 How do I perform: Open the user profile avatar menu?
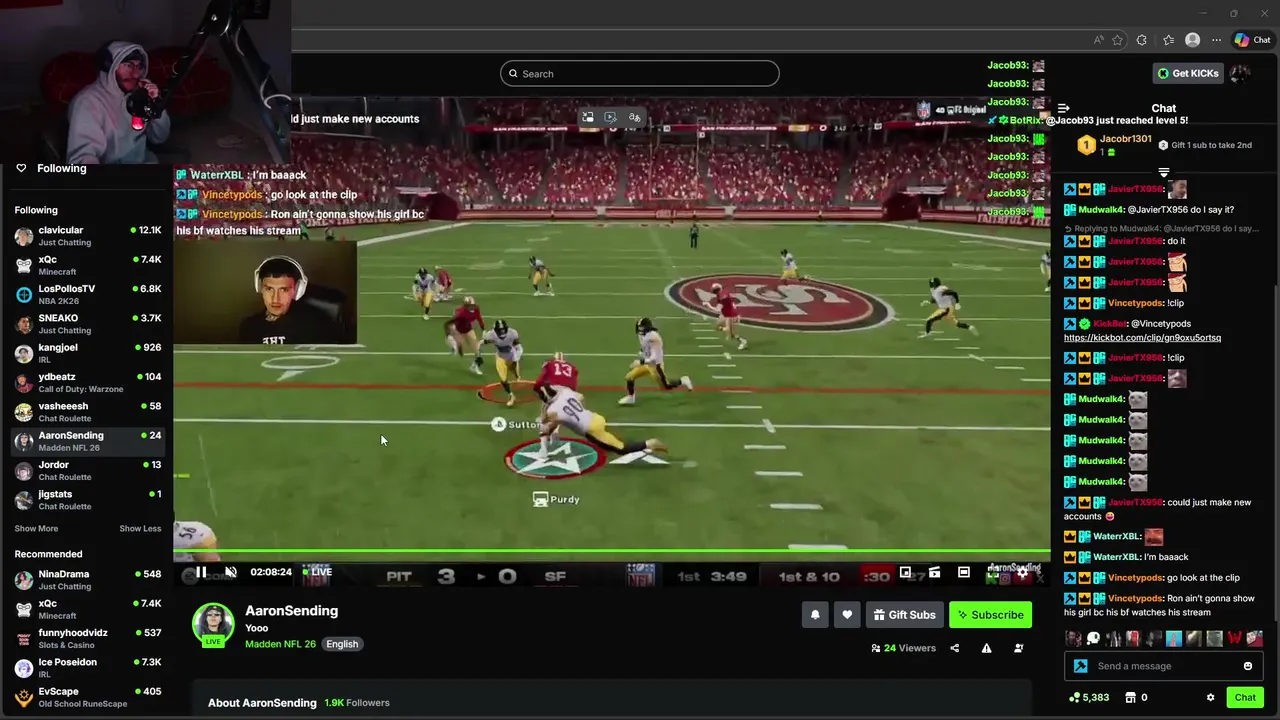coord(1241,73)
